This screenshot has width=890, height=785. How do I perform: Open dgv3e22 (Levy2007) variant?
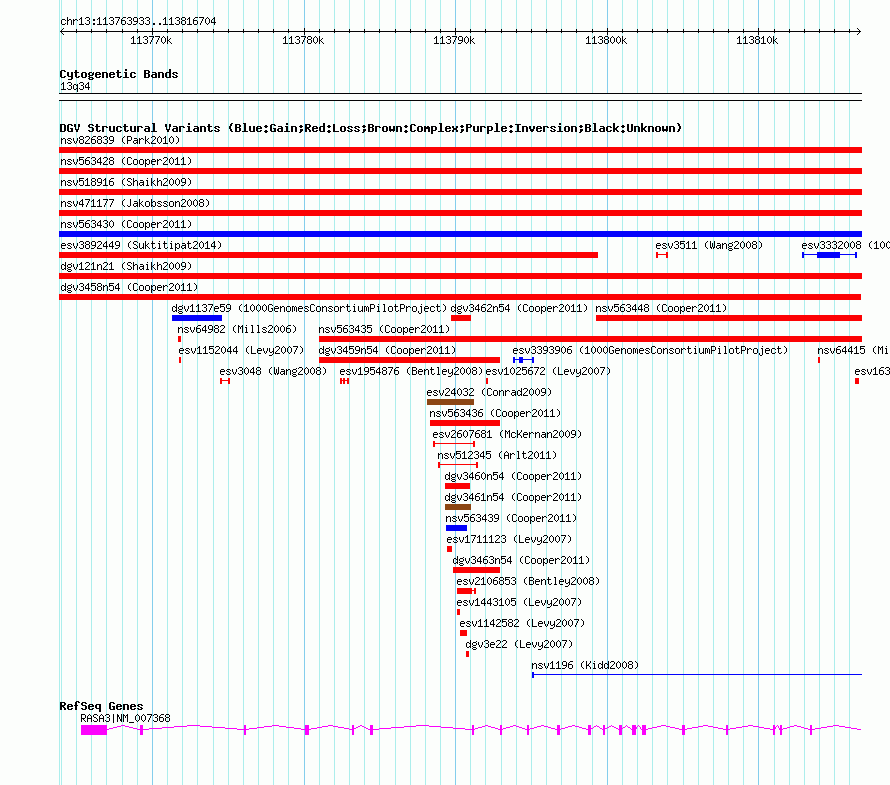click(519, 644)
